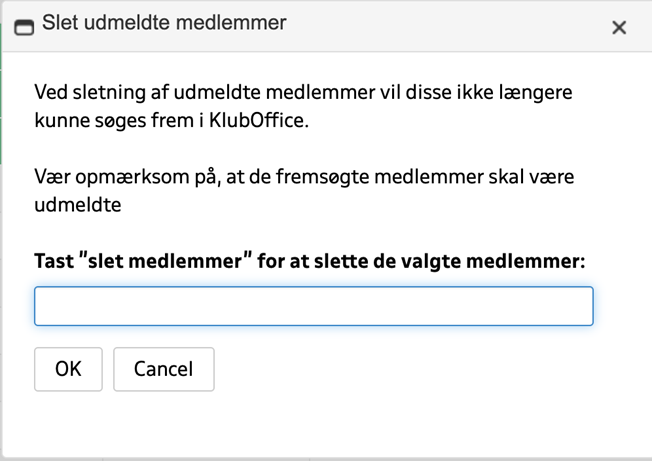Viewport: 652px width, 461px height.
Task: Dismiss the dialog using the X icon
Action: coord(619,28)
